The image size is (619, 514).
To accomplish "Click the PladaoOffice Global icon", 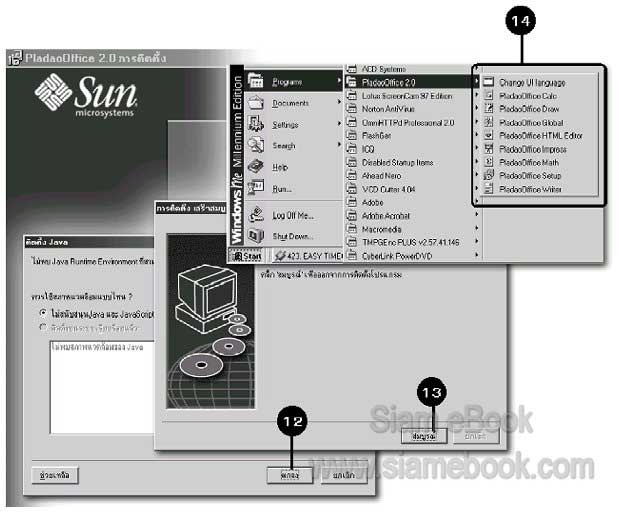I will [489, 122].
